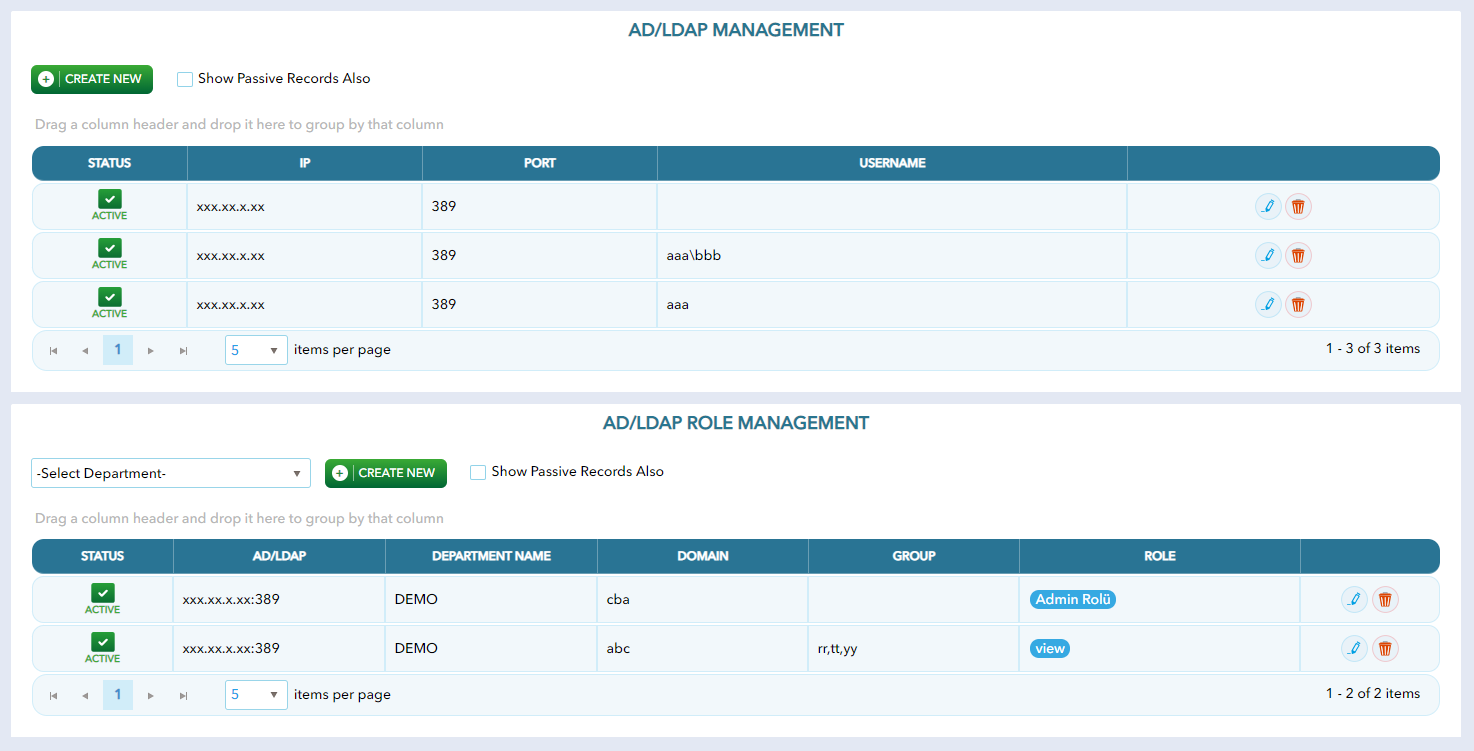Edit the cba domain role record
This screenshot has width=1474, height=751.
coord(1354,600)
